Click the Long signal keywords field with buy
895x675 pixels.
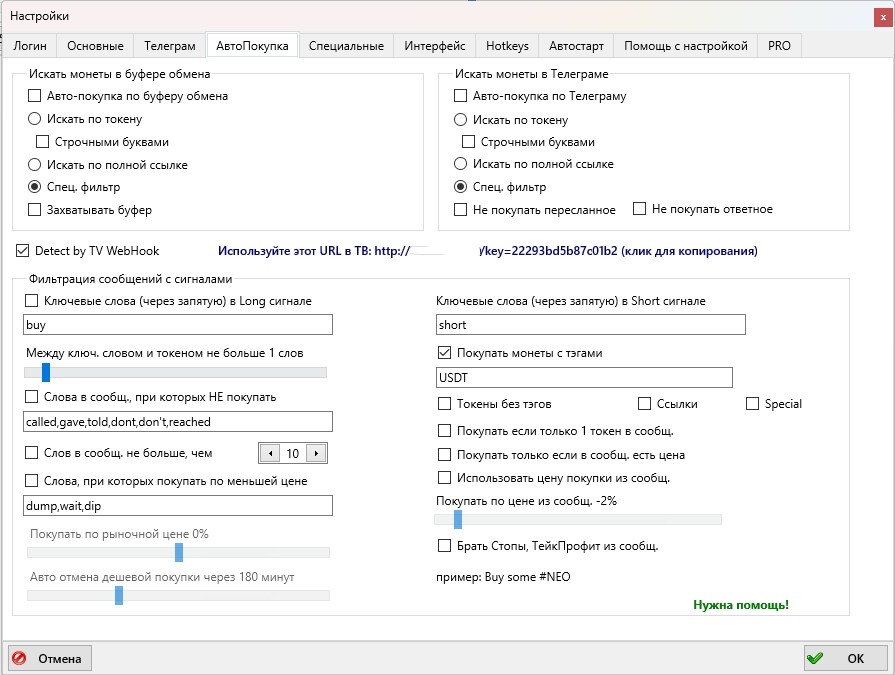178,325
